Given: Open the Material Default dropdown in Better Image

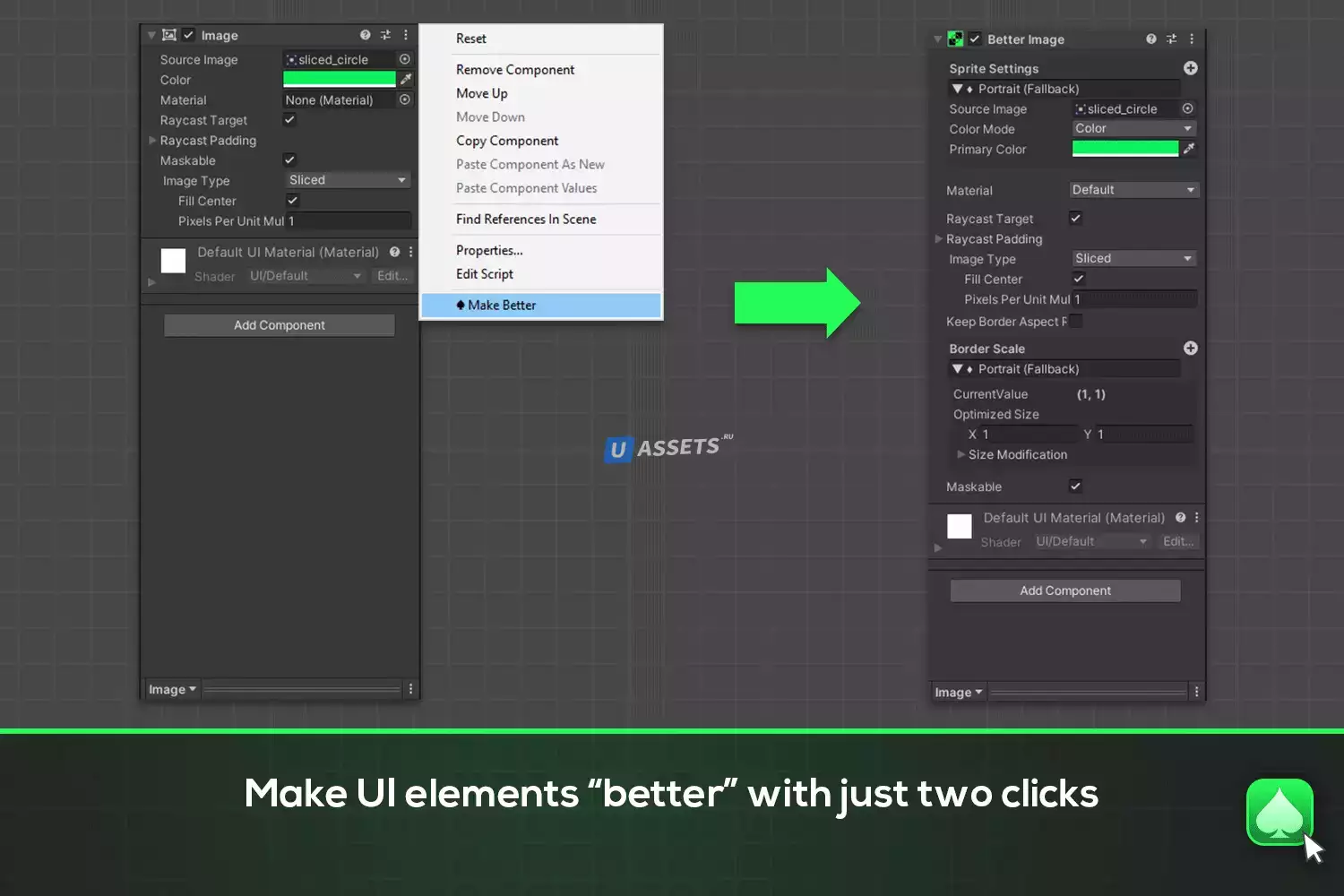Looking at the screenshot, I should tap(1134, 190).
